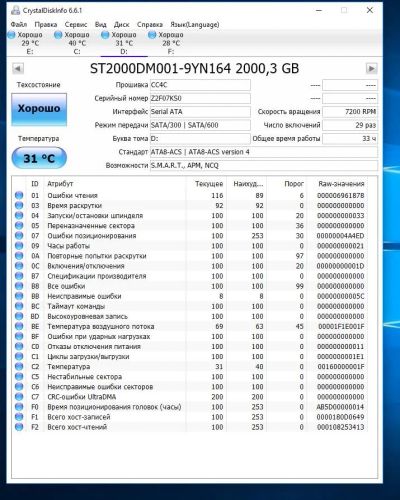Select row text Циклы загрузки/выгрузки
This screenshot has width=400, height=500.
point(88,357)
